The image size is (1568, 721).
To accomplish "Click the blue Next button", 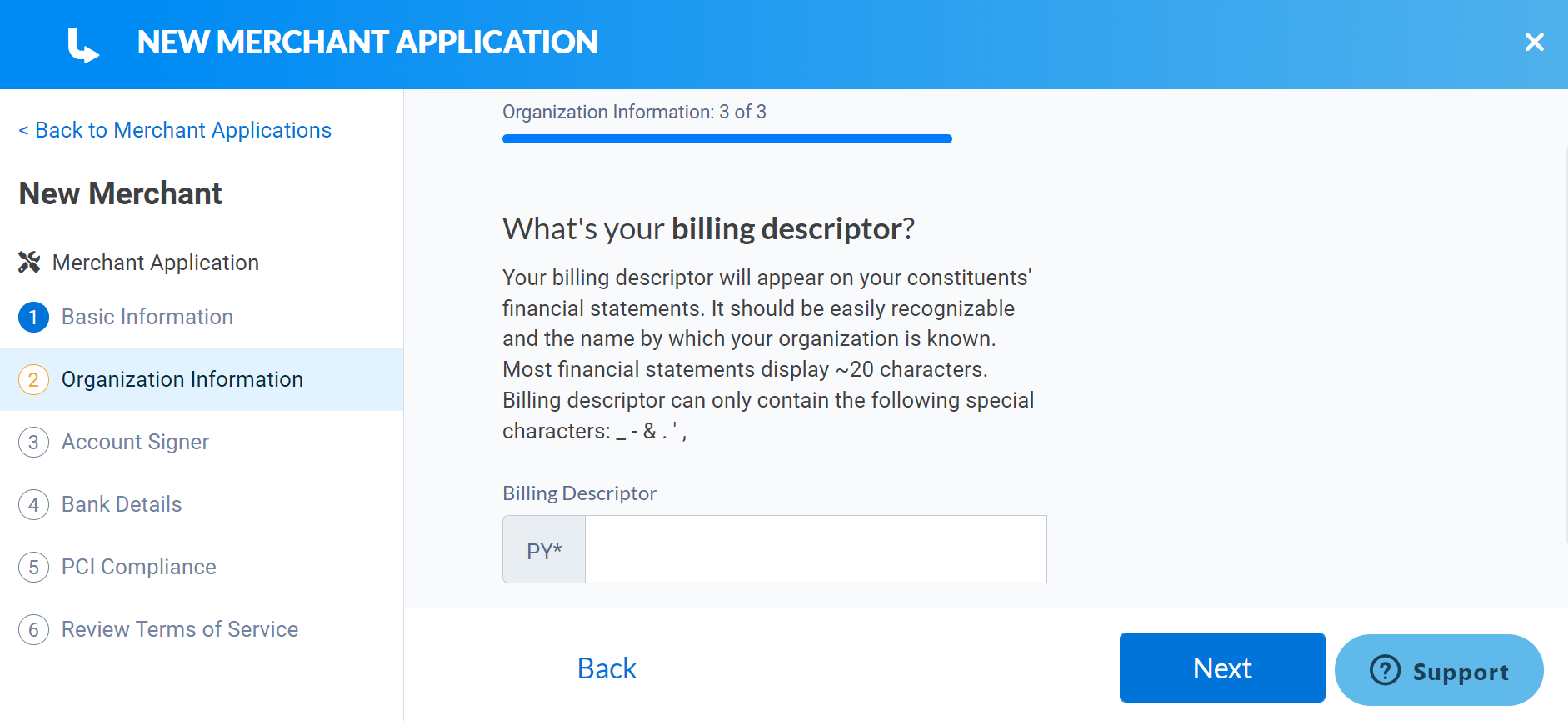I will (x=1222, y=668).
